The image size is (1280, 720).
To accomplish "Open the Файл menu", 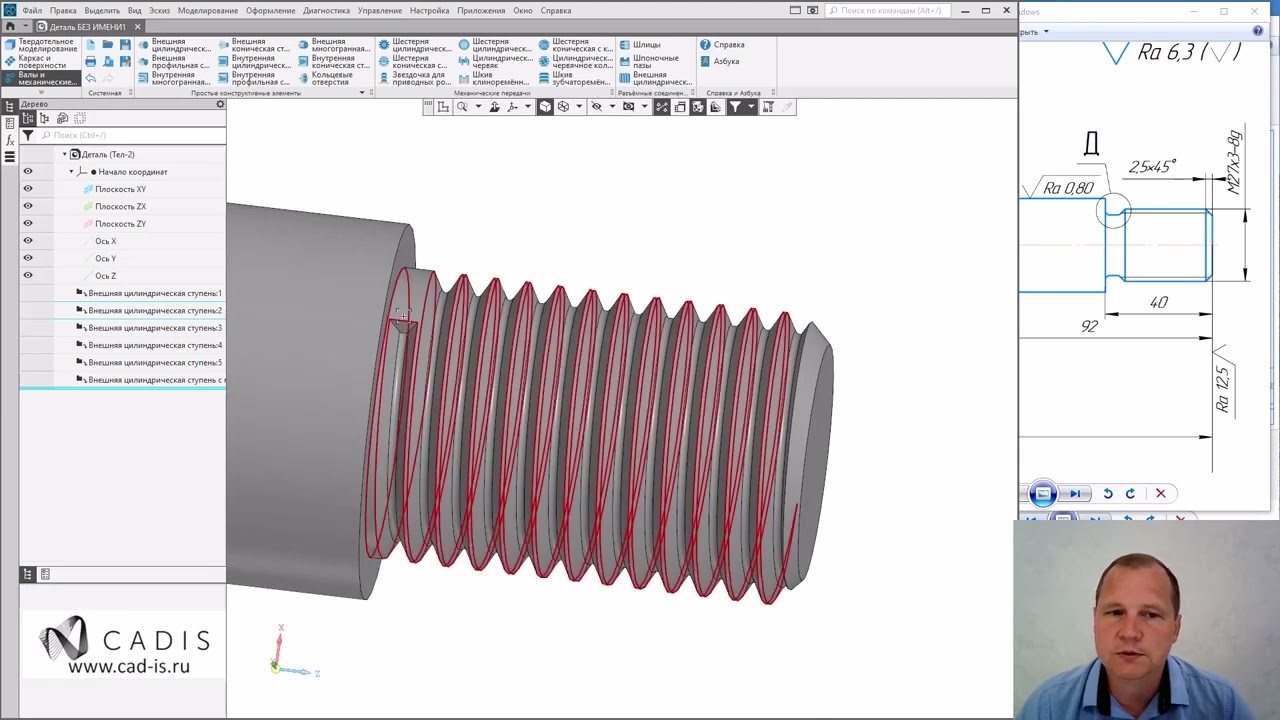I will (32, 10).
